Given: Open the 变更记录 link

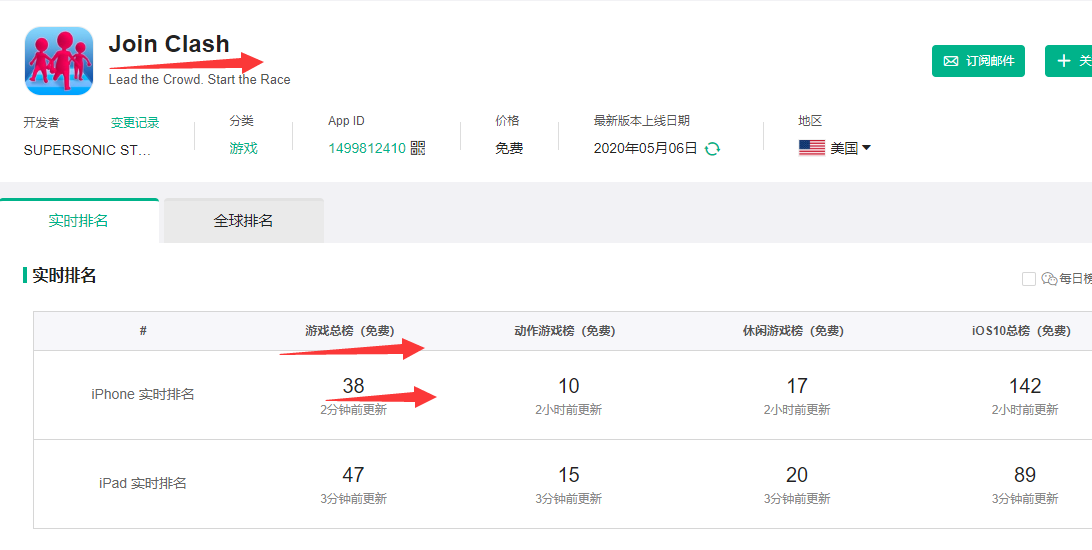Looking at the screenshot, I should click(x=135, y=123).
